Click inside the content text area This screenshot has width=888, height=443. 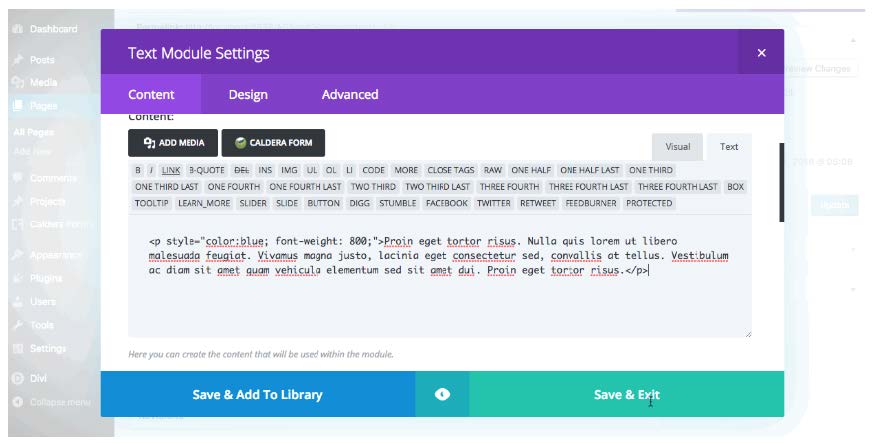(x=440, y=276)
